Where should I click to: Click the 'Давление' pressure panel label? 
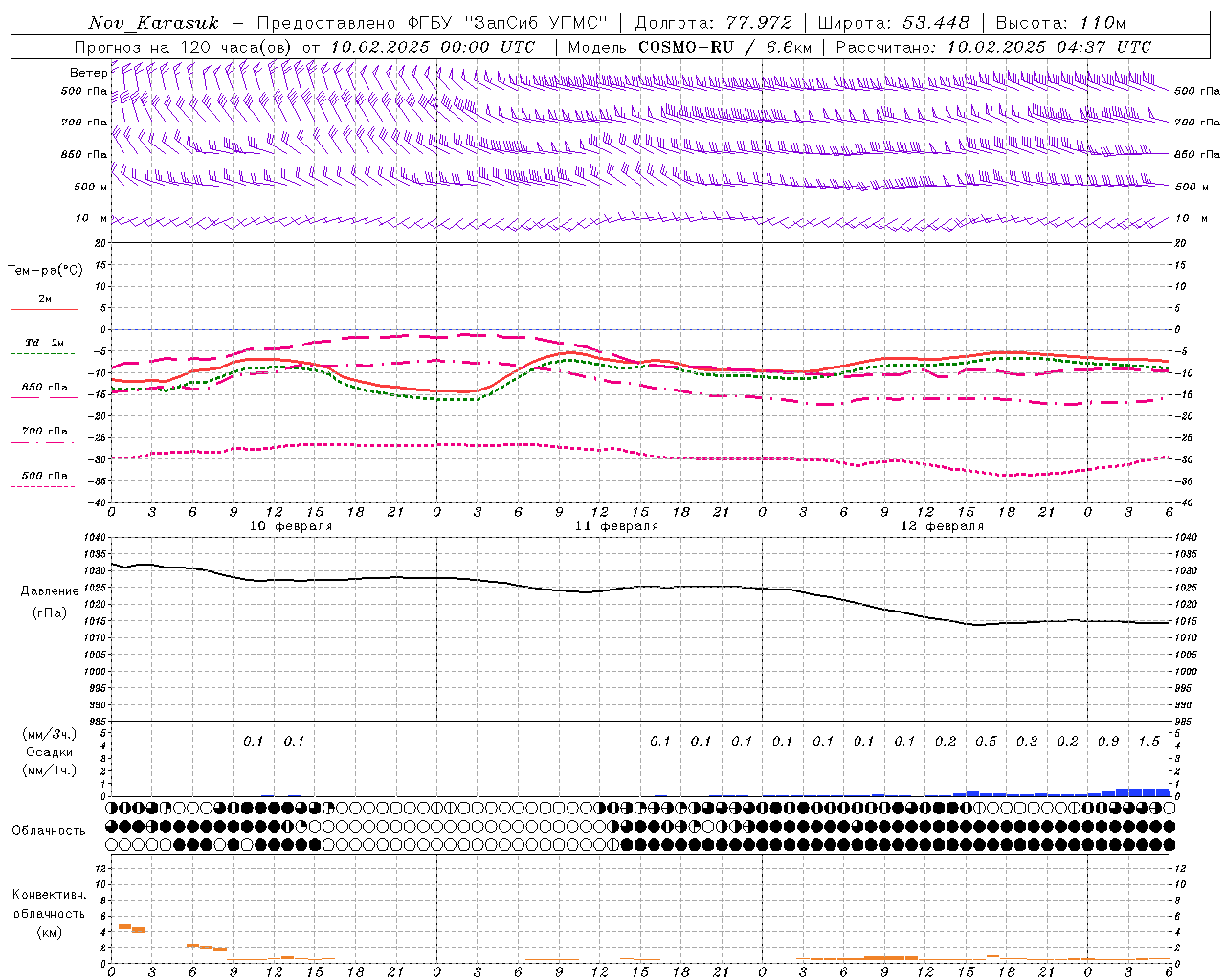click(x=48, y=591)
